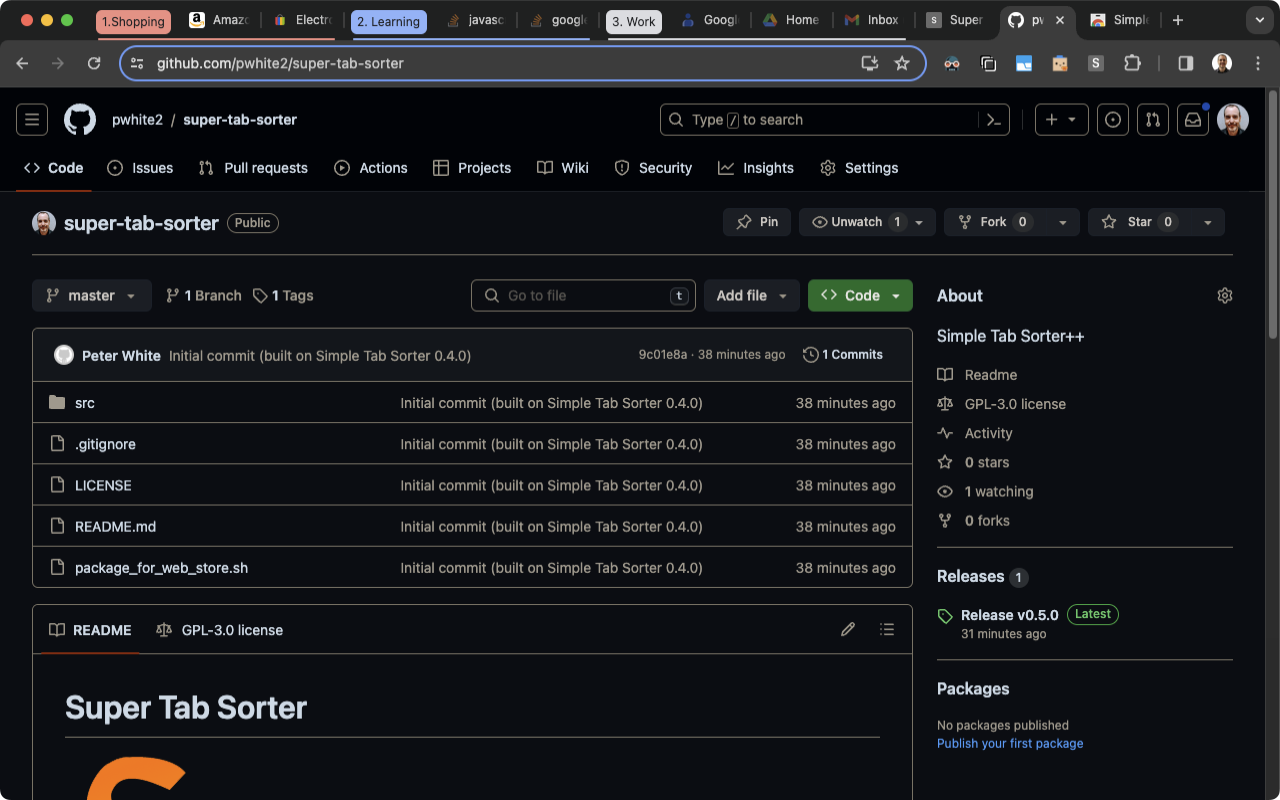Click the GitHub home logo
The width and height of the screenshot is (1280, 800).
click(80, 119)
